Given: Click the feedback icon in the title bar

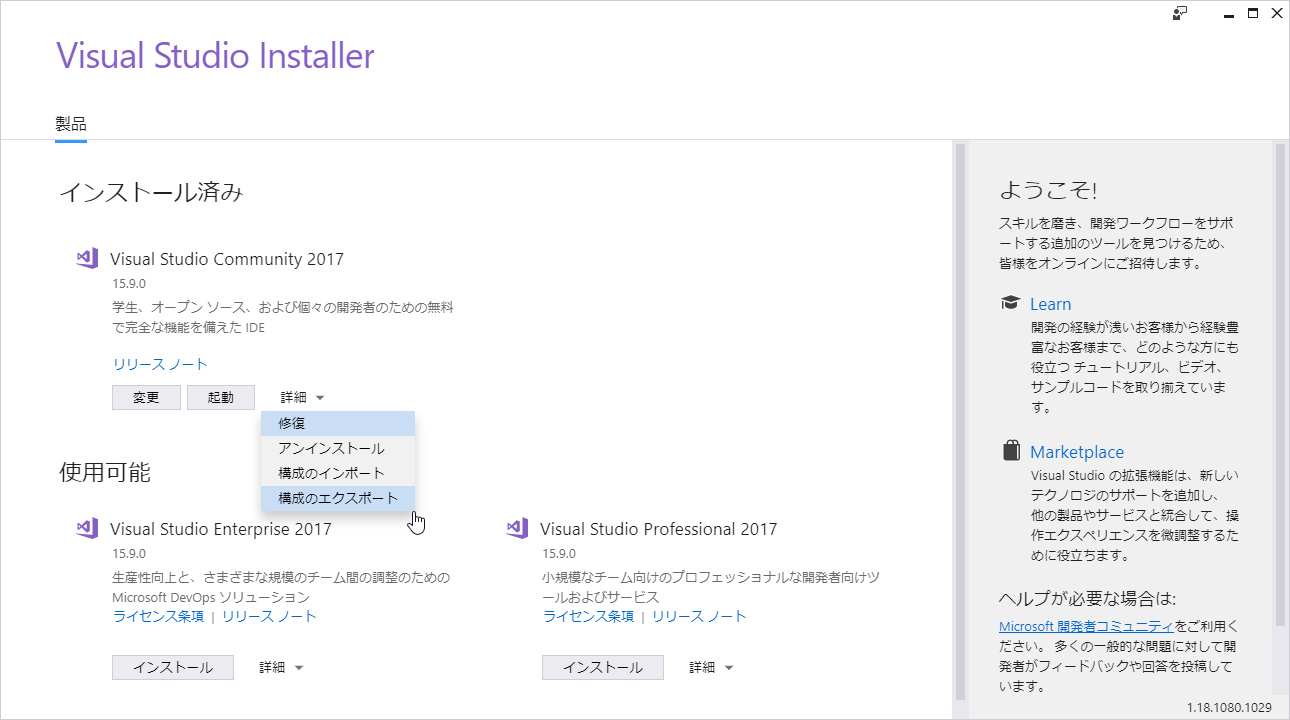Looking at the screenshot, I should (1180, 13).
